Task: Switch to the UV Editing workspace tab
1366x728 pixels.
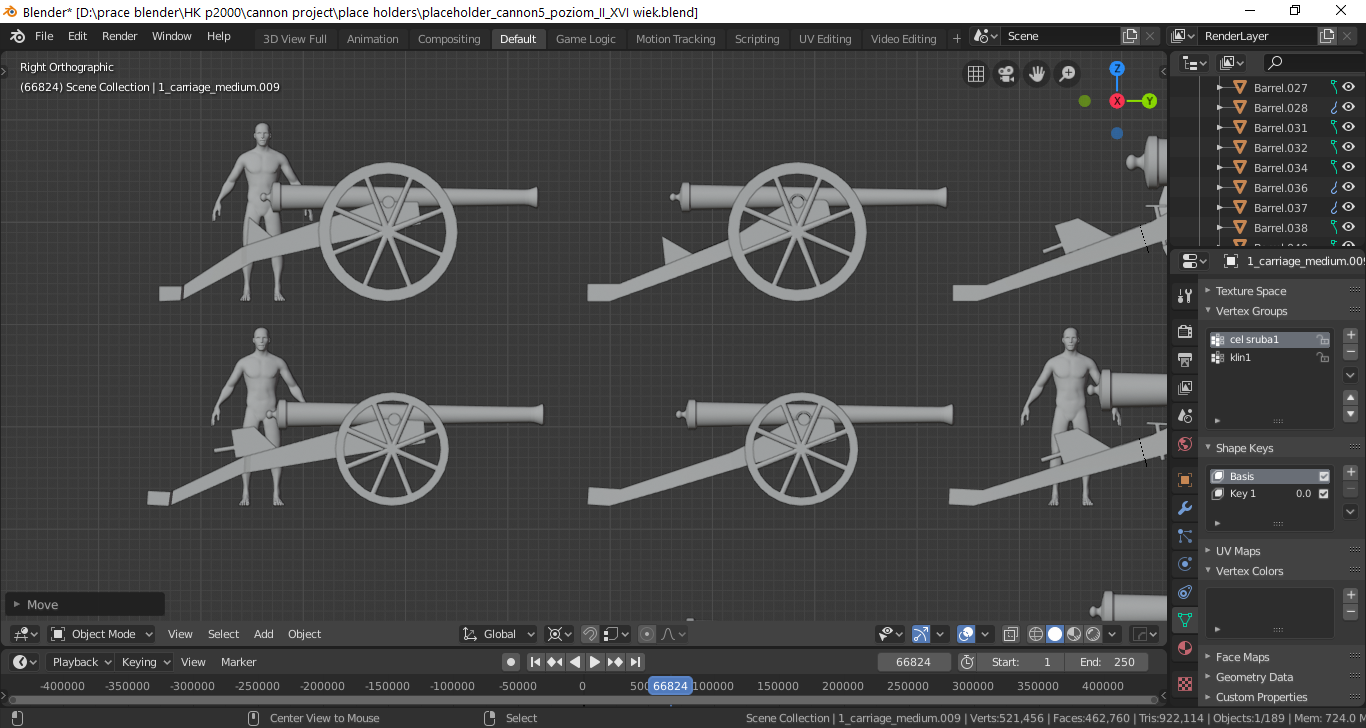Action: click(x=825, y=39)
